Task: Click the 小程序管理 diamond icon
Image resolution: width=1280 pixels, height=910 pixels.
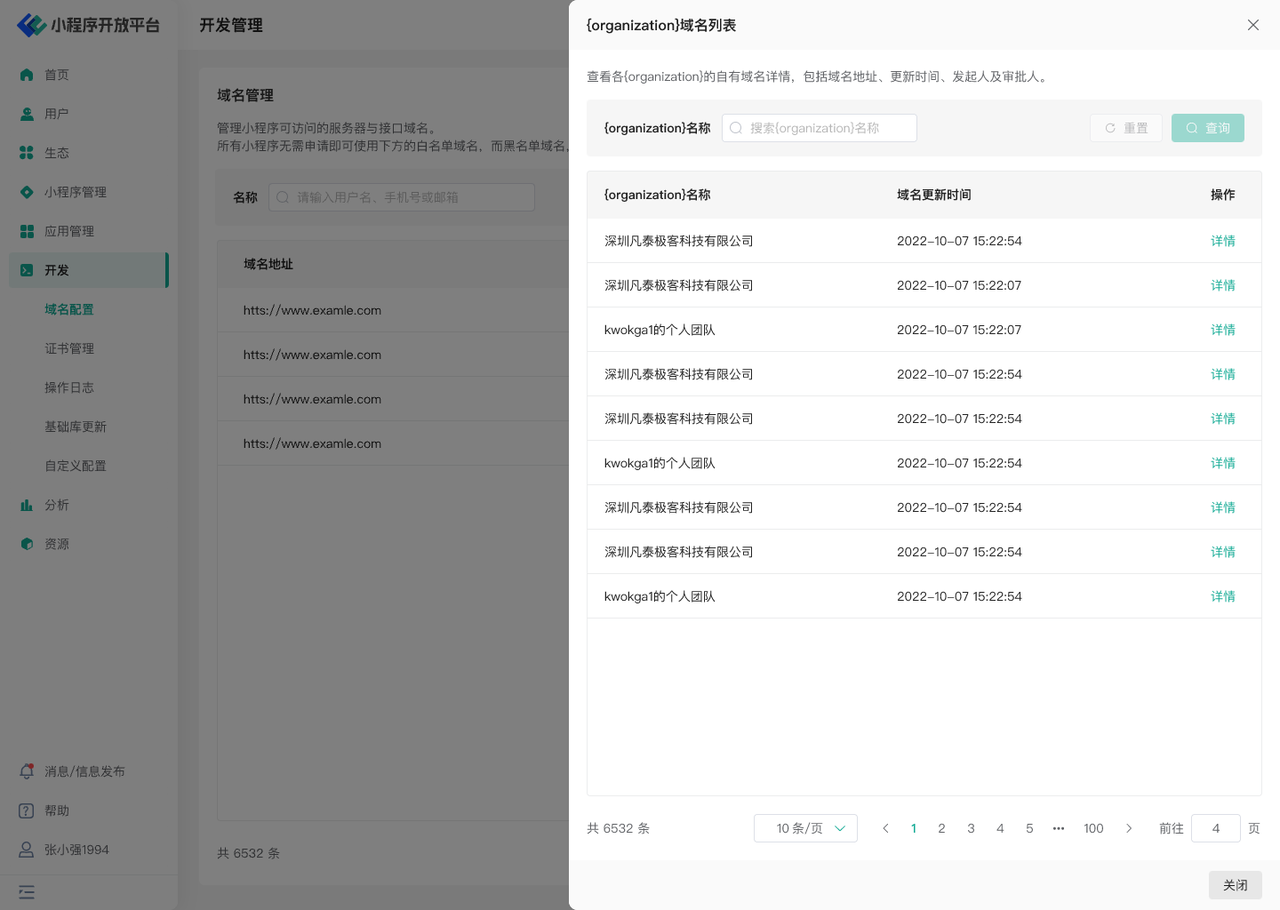Action: pos(27,192)
